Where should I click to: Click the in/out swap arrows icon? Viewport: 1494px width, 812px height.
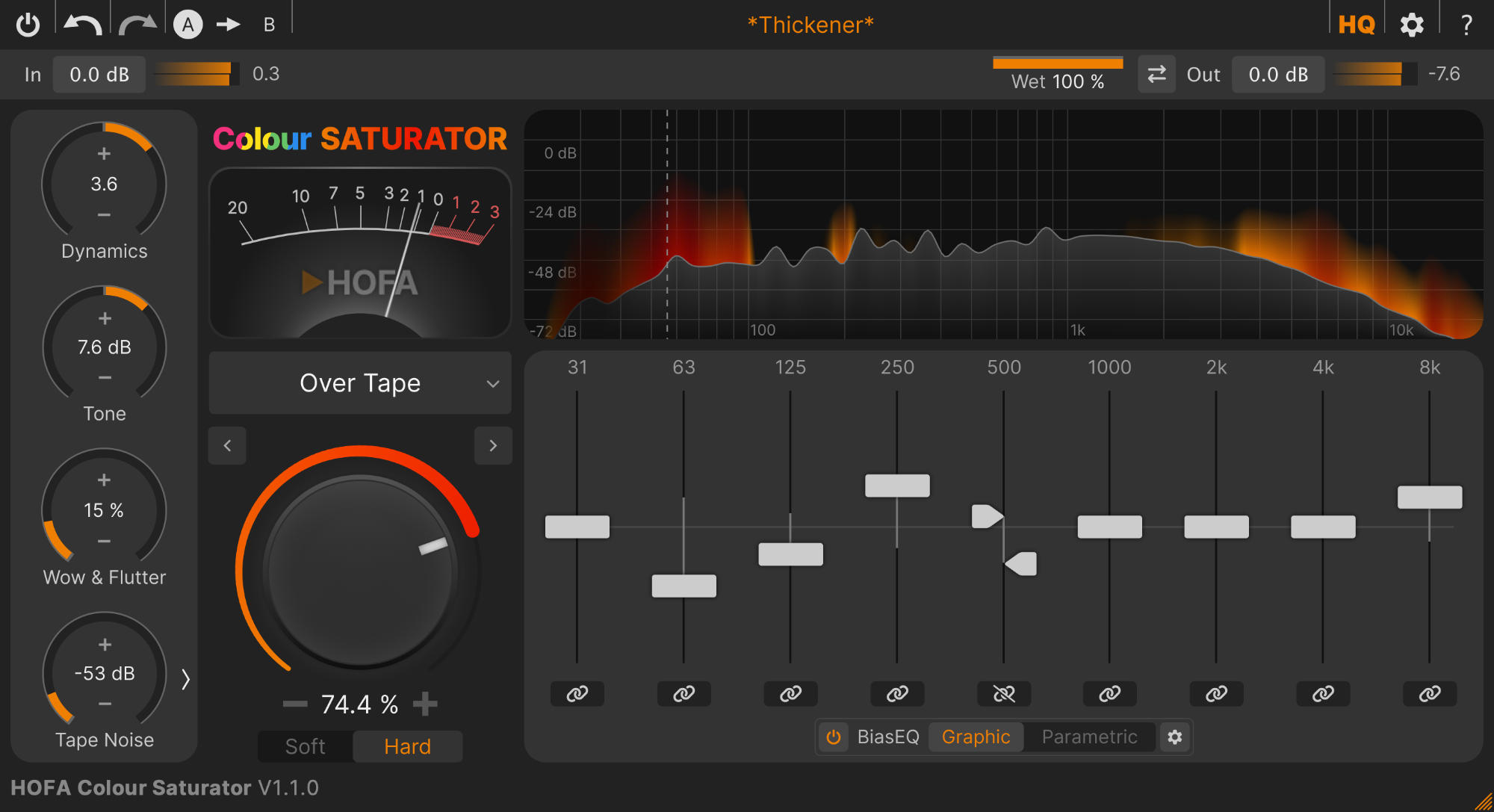pyautogui.click(x=1156, y=74)
